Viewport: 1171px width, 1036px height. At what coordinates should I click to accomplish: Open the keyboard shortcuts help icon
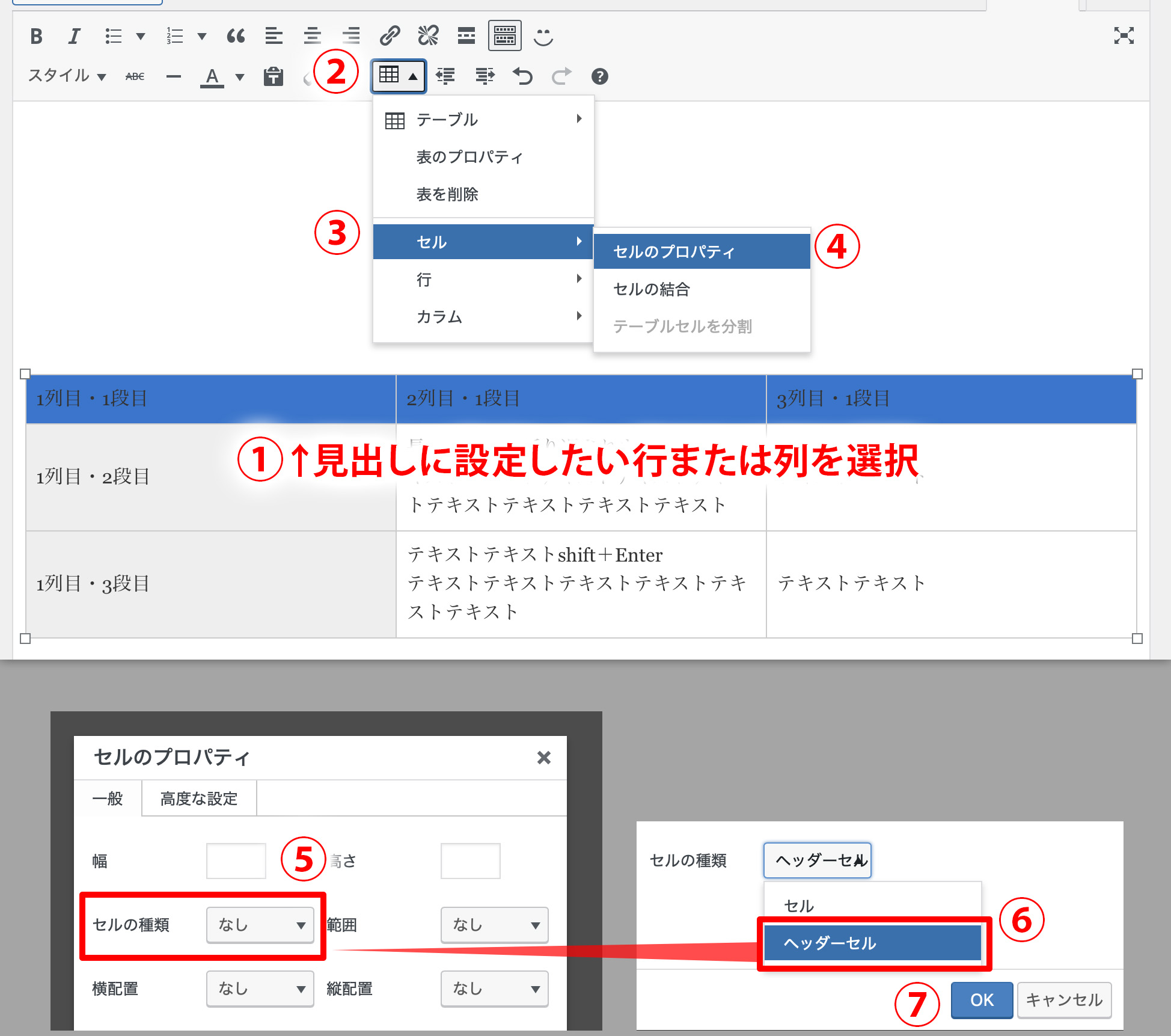599,76
